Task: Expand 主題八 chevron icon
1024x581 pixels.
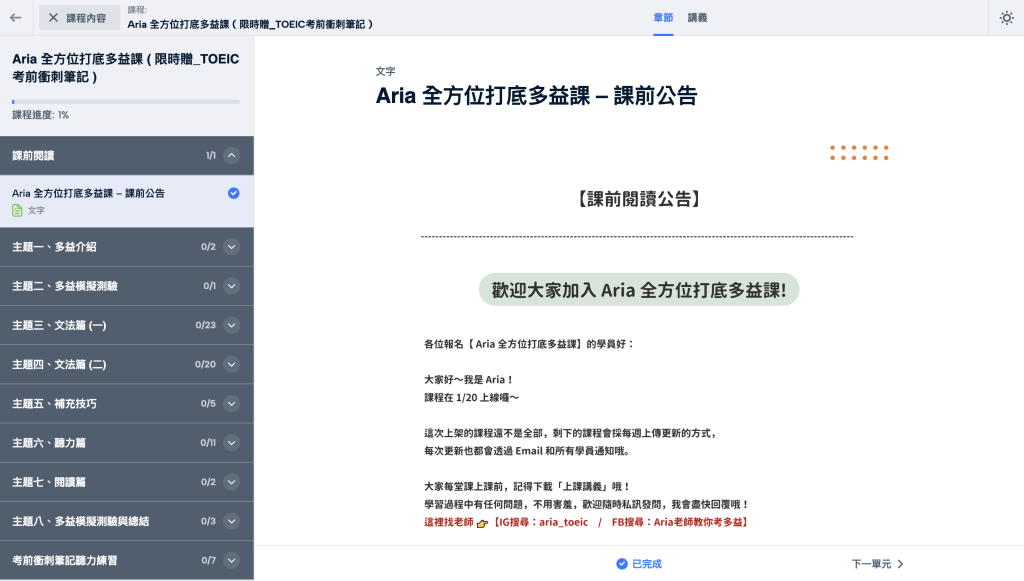Action: (232, 521)
